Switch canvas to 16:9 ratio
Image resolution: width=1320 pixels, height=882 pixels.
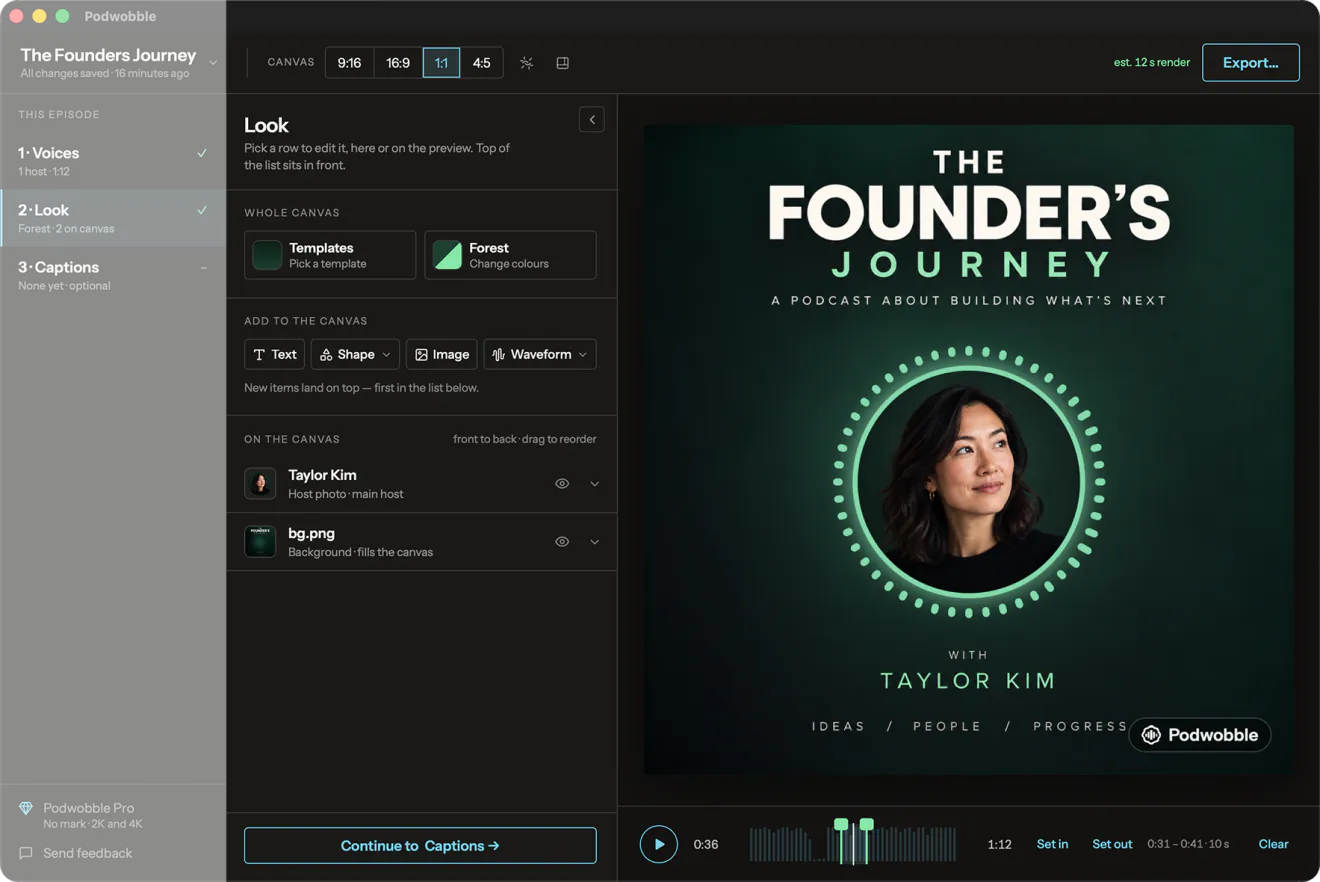tap(398, 63)
